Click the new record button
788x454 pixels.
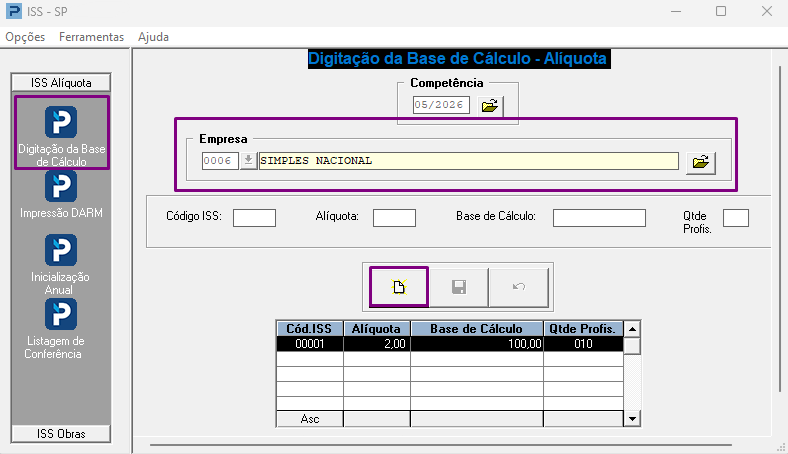point(399,287)
